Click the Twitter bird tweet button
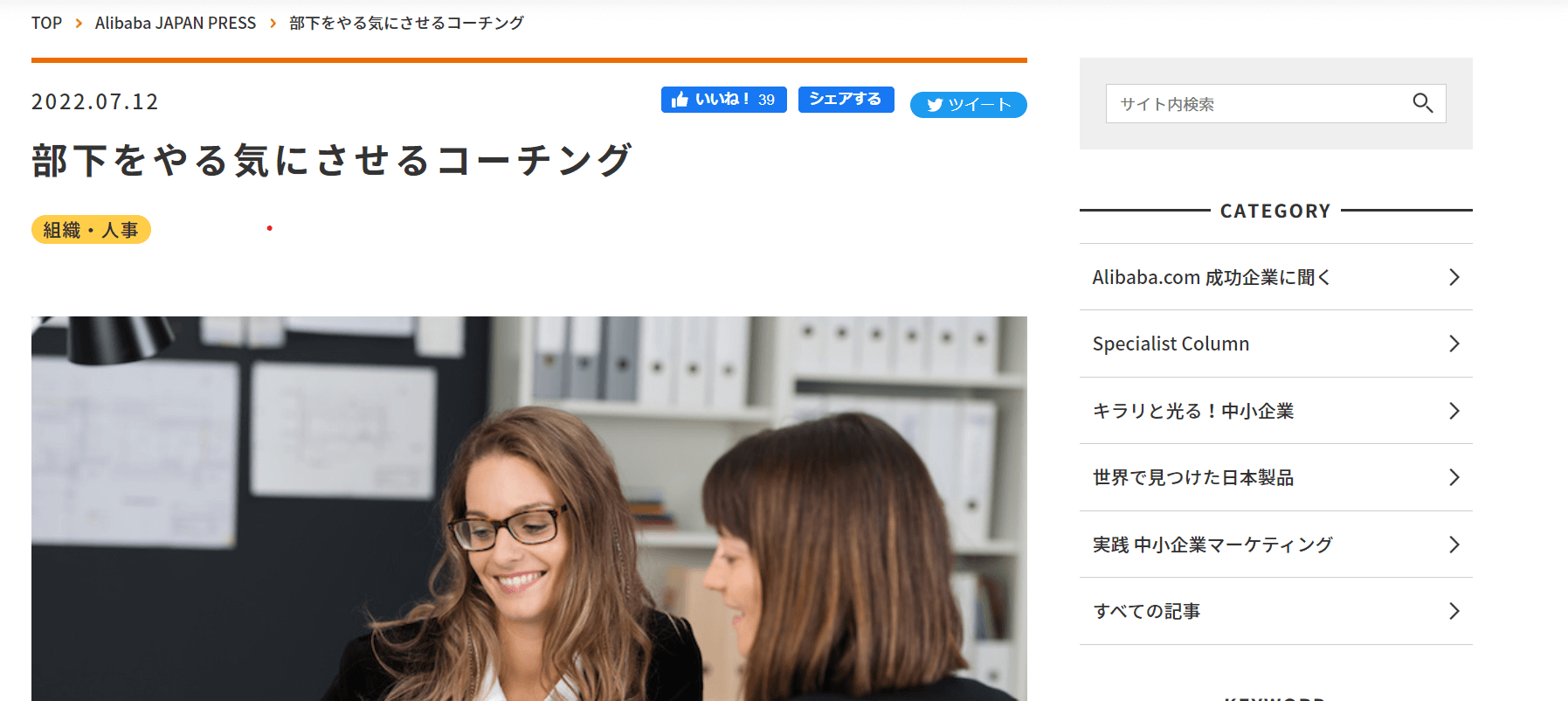Screen dimensions: 1568x701 968,104
